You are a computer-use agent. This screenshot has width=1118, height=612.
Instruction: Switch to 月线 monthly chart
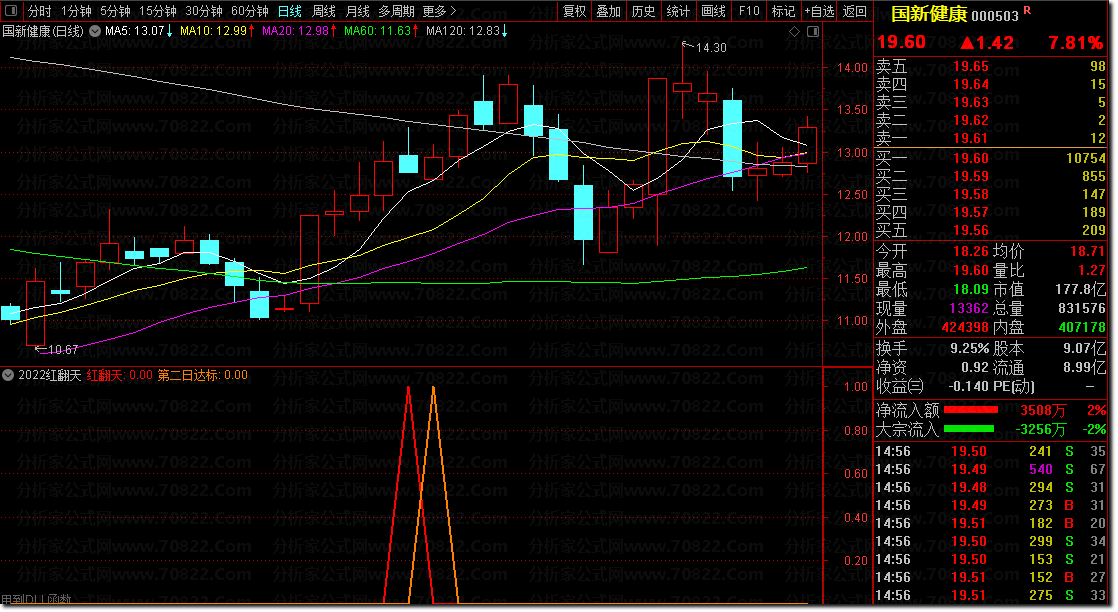pos(357,11)
